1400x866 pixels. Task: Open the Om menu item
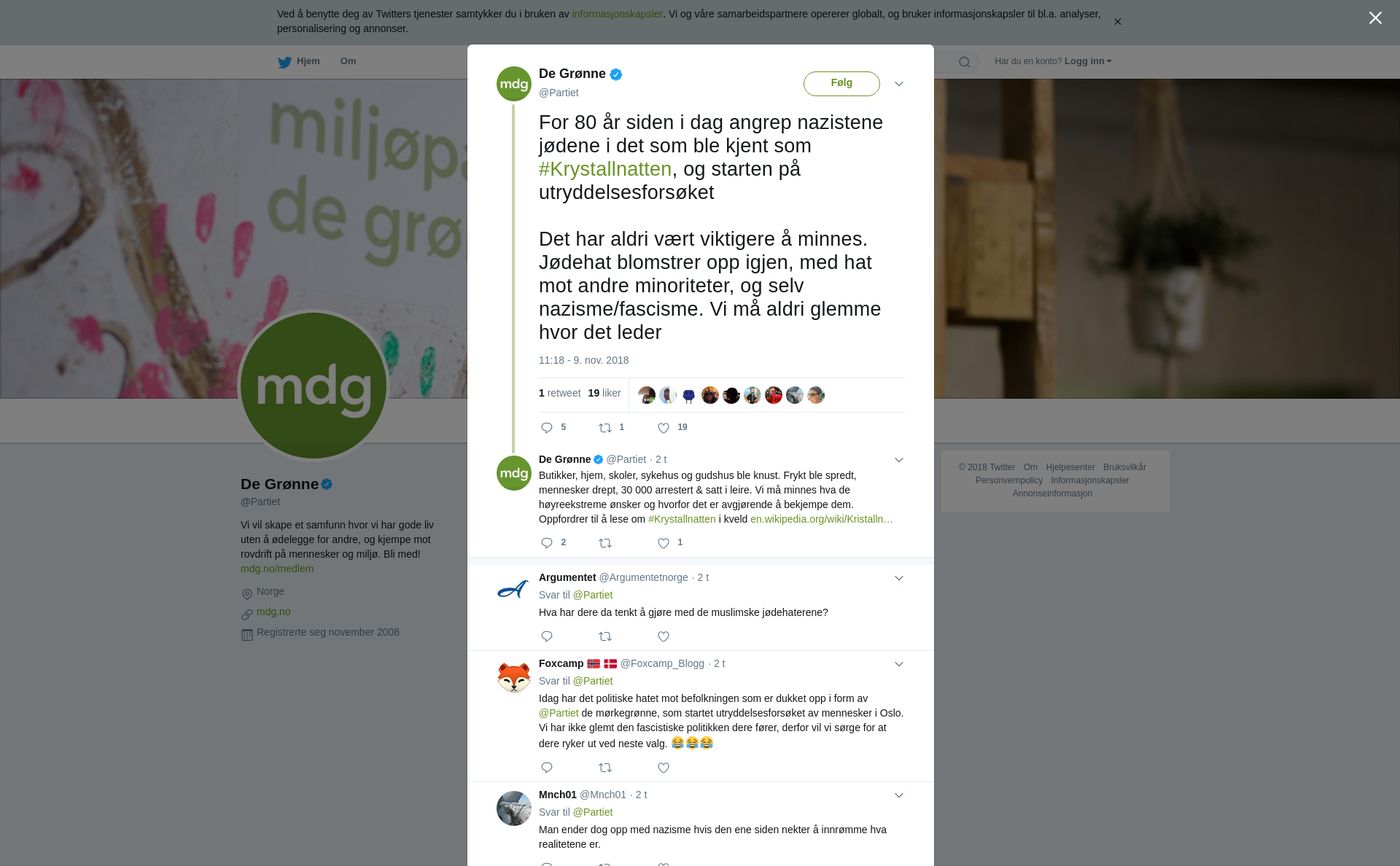pyautogui.click(x=348, y=61)
